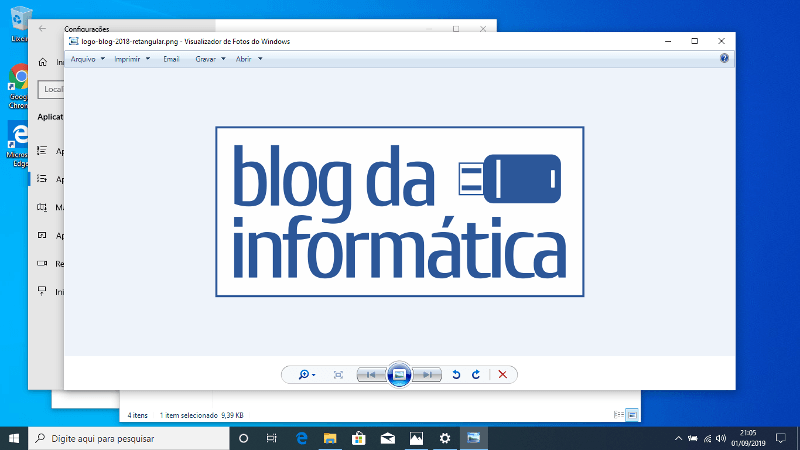Click the Photo Viewer title bar icon

coord(73,41)
